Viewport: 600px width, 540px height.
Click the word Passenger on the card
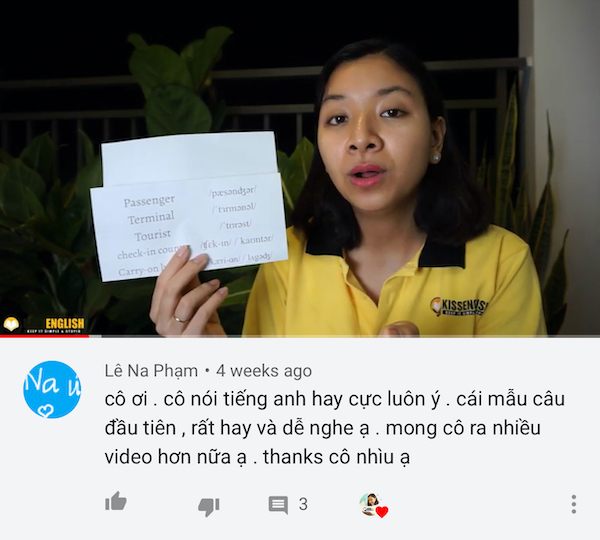pyautogui.click(x=149, y=201)
